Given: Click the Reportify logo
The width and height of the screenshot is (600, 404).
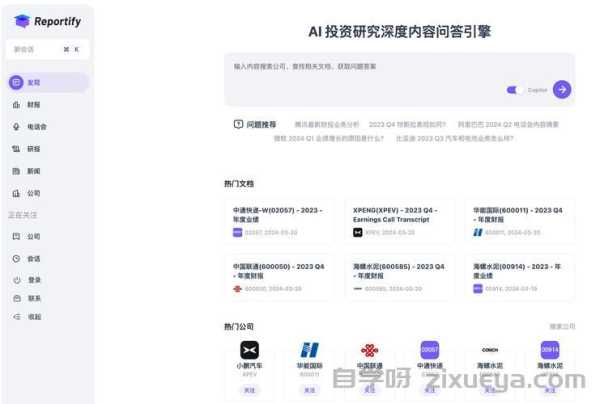Looking at the screenshot, I should coord(47,21).
